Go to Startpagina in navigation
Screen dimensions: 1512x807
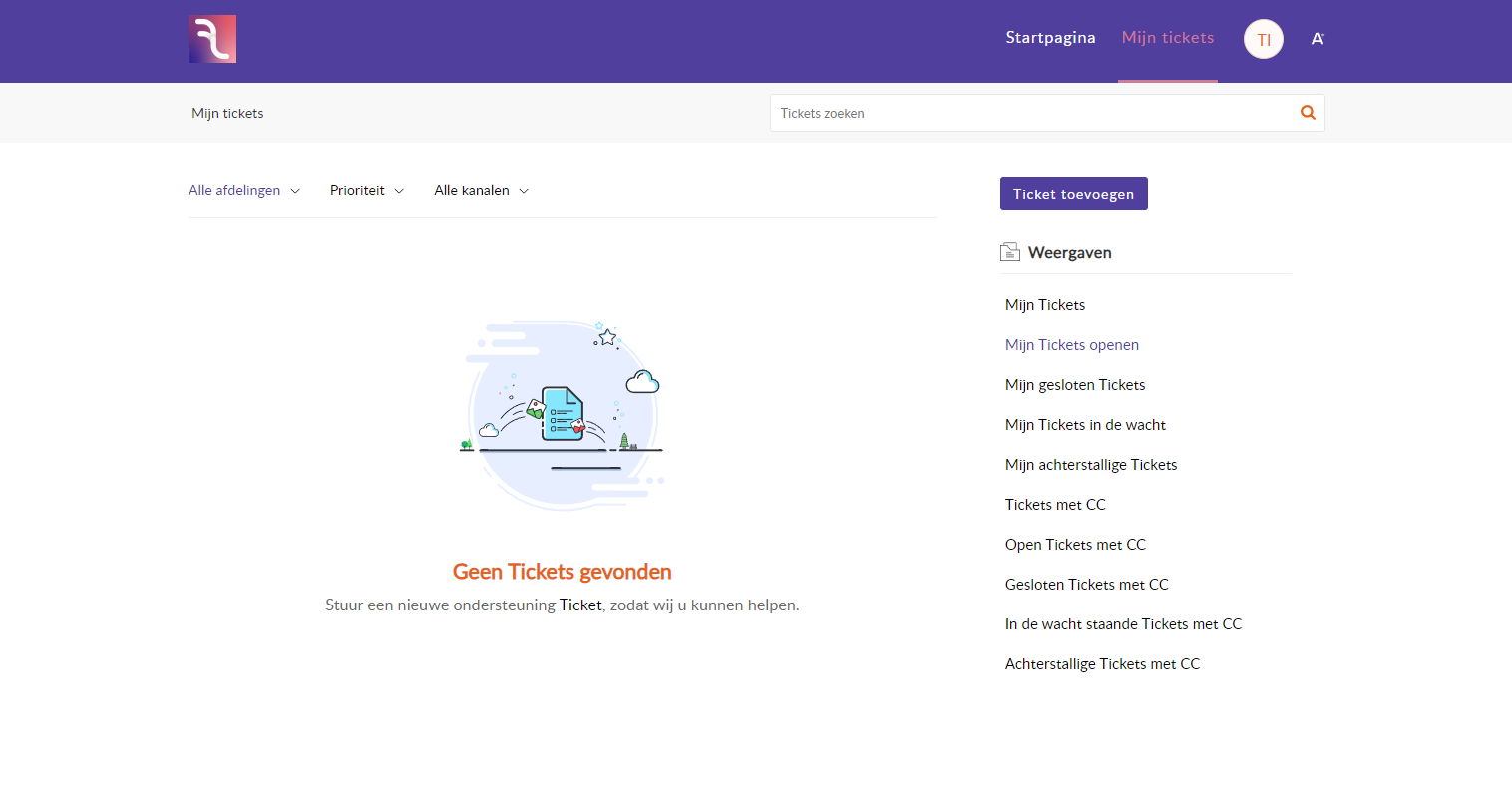tap(1050, 38)
